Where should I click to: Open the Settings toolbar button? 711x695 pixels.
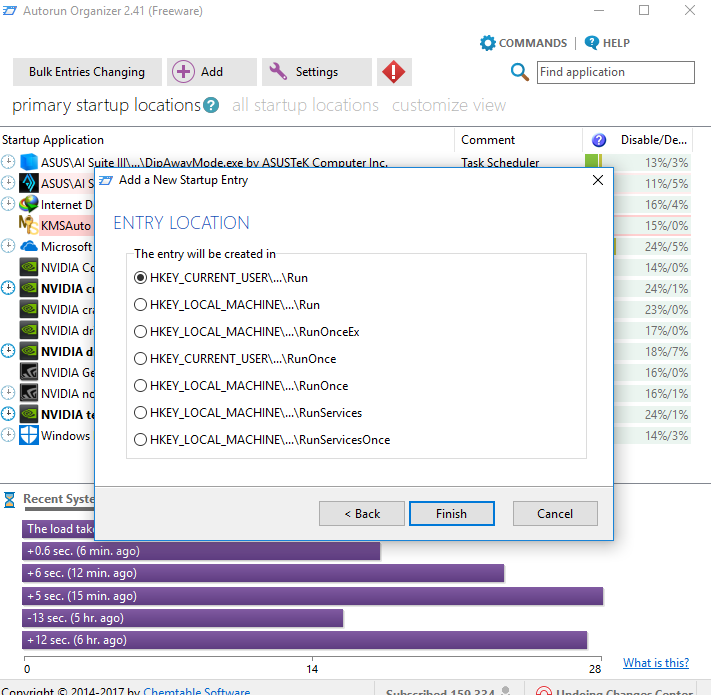point(317,72)
